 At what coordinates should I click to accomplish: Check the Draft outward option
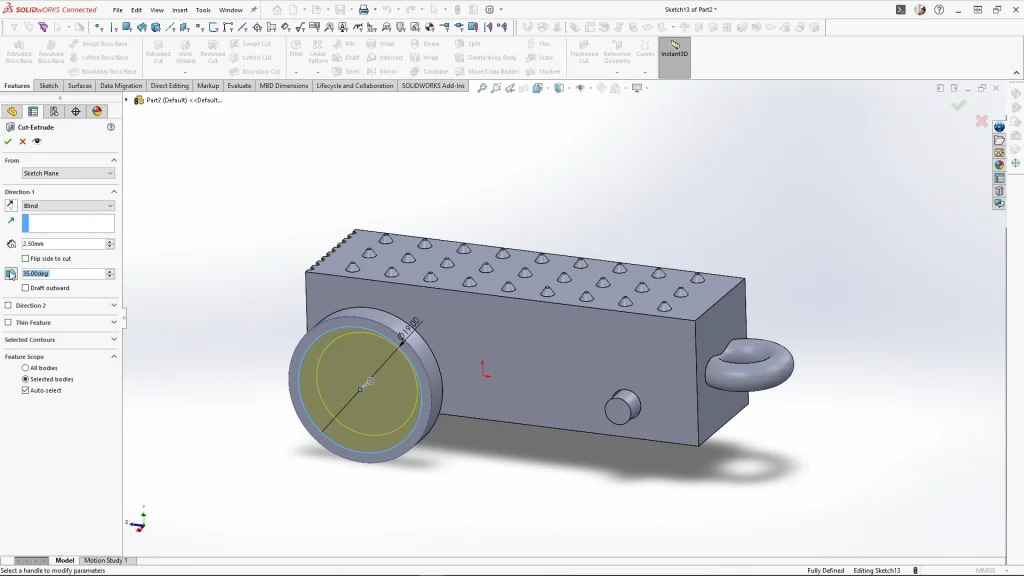pyautogui.click(x=26, y=288)
